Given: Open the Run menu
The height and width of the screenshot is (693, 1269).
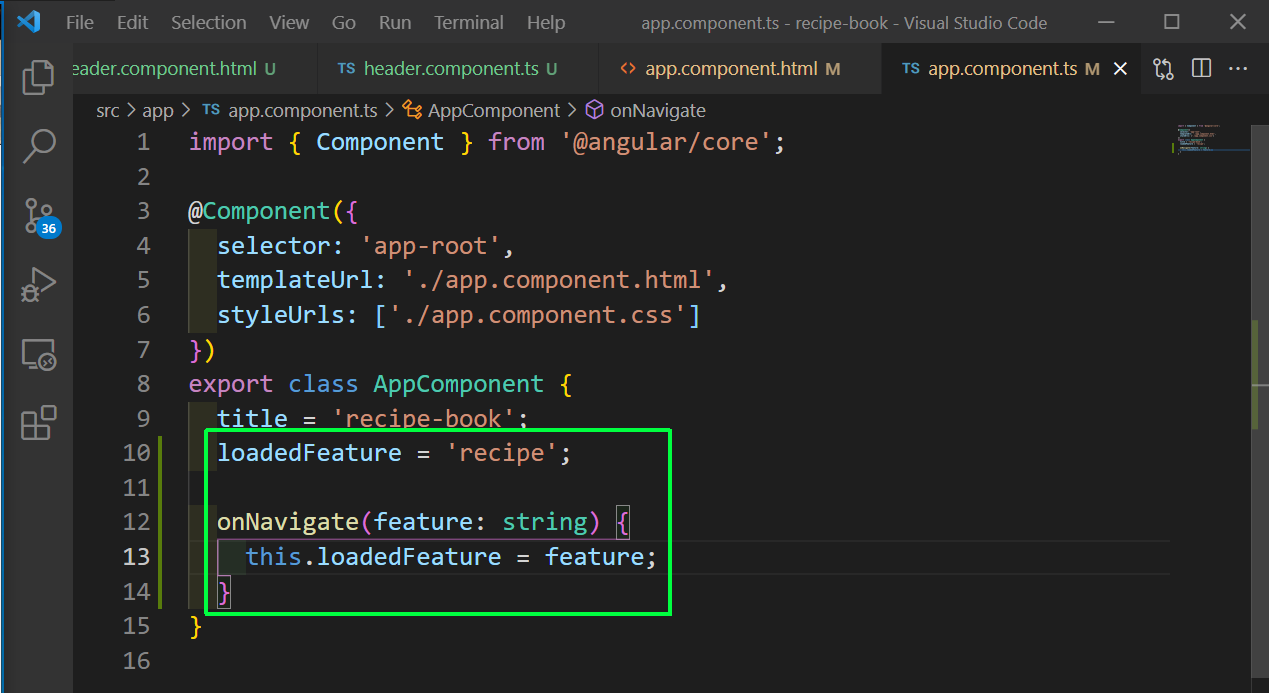Looking at the screenshot, I should coord(395,22).
